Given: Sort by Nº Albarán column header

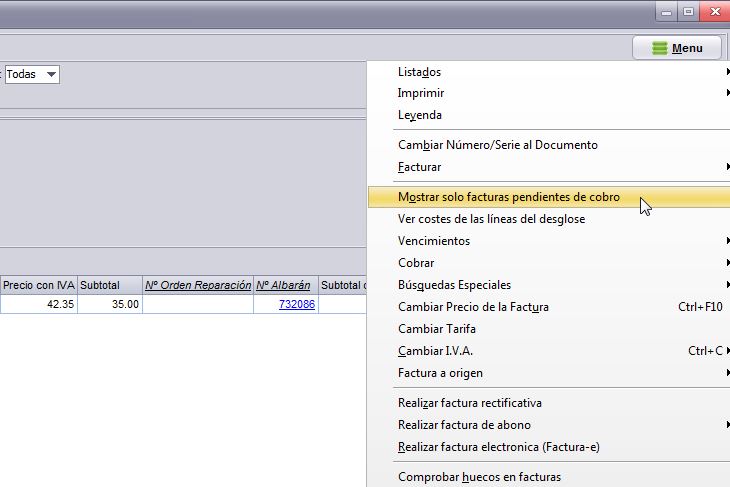Looking at the screenshot, I should pos(286,285).
